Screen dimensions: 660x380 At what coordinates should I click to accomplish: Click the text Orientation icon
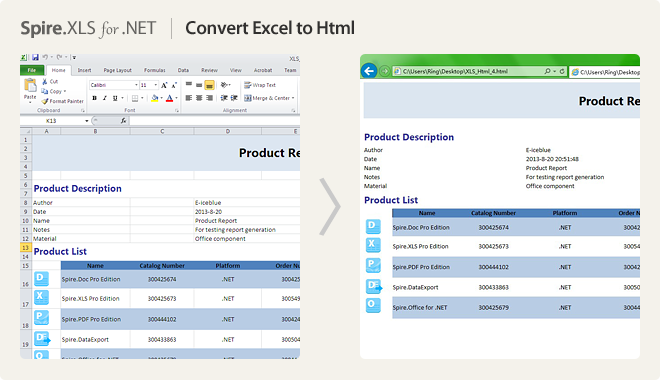point(224,85)
